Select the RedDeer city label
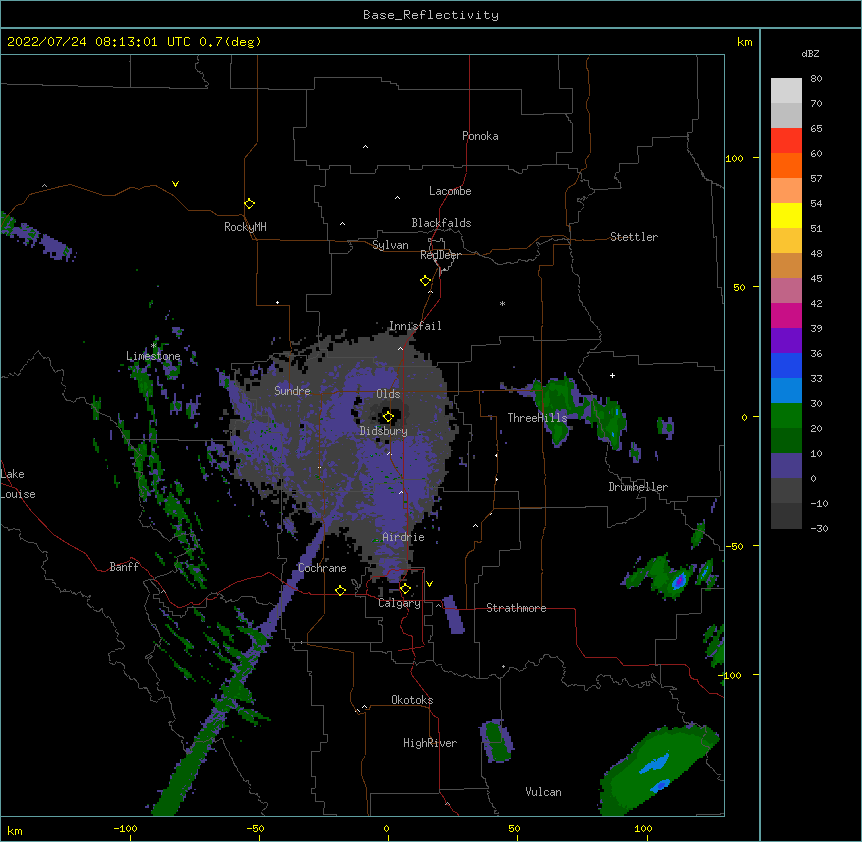Viewport: 862px width, 842px height. point(440,255)
